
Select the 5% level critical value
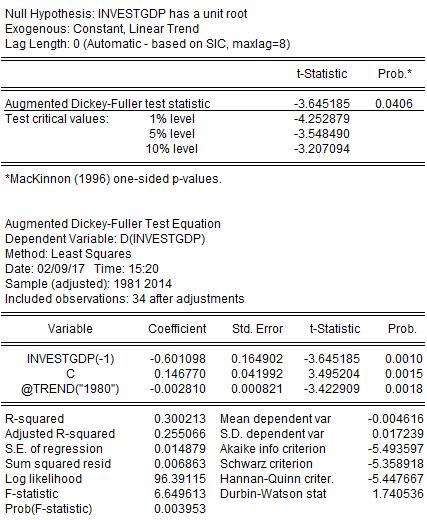coord(322,134)
